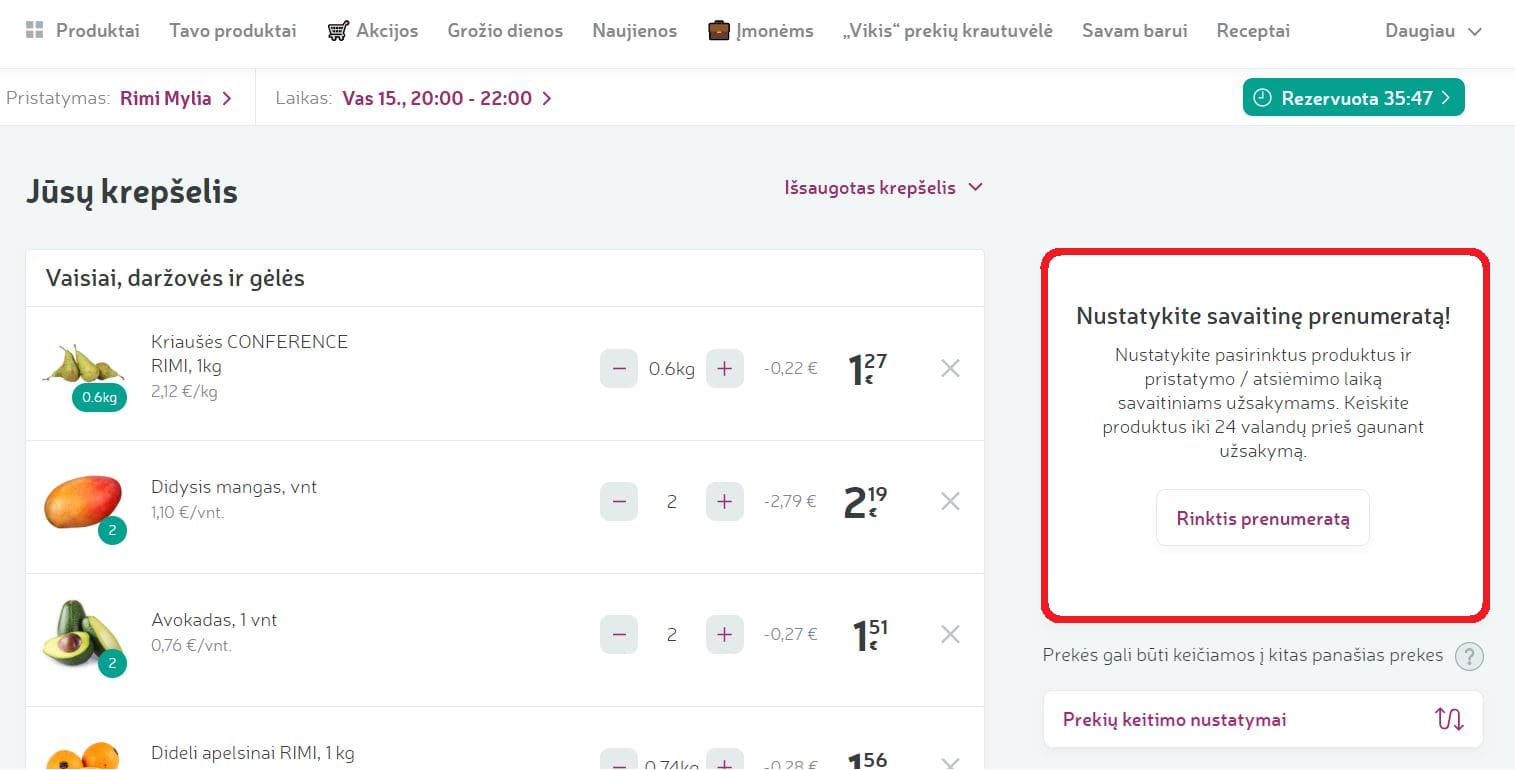Click the Produktai grid icon
This screenshot has height=770, width=1515.
click(35, 30)
